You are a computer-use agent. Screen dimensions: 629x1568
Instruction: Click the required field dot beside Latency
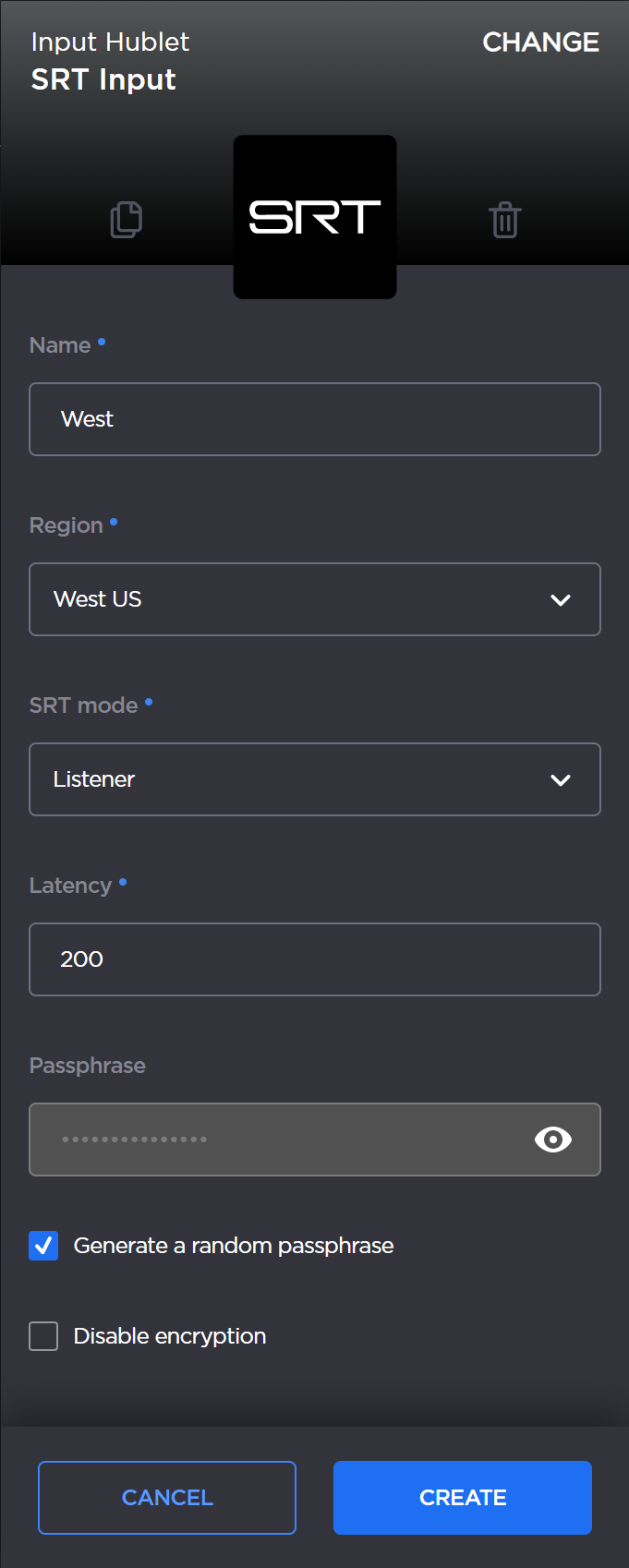121,882
